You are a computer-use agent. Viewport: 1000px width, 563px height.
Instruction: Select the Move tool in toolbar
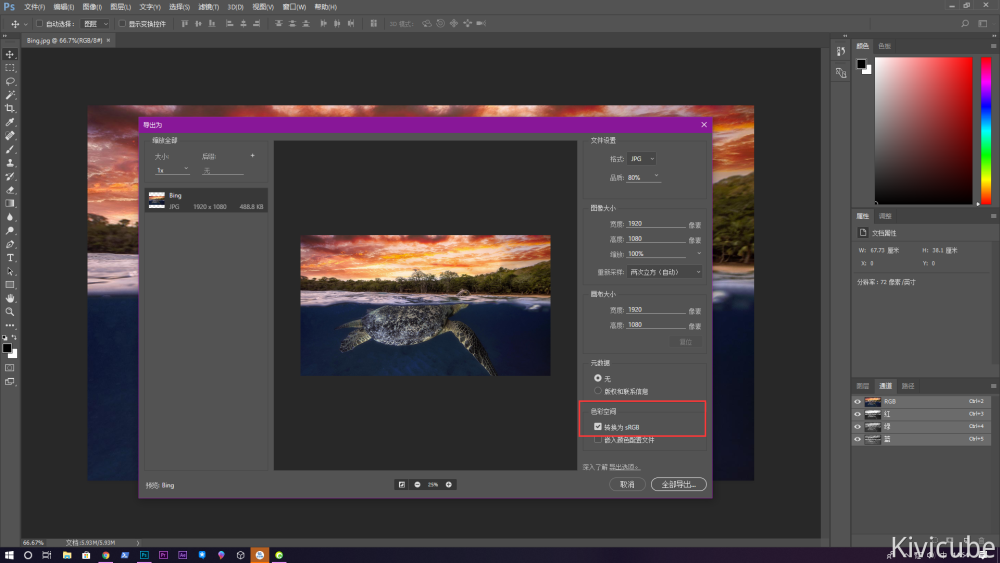(x=10, y=54)
